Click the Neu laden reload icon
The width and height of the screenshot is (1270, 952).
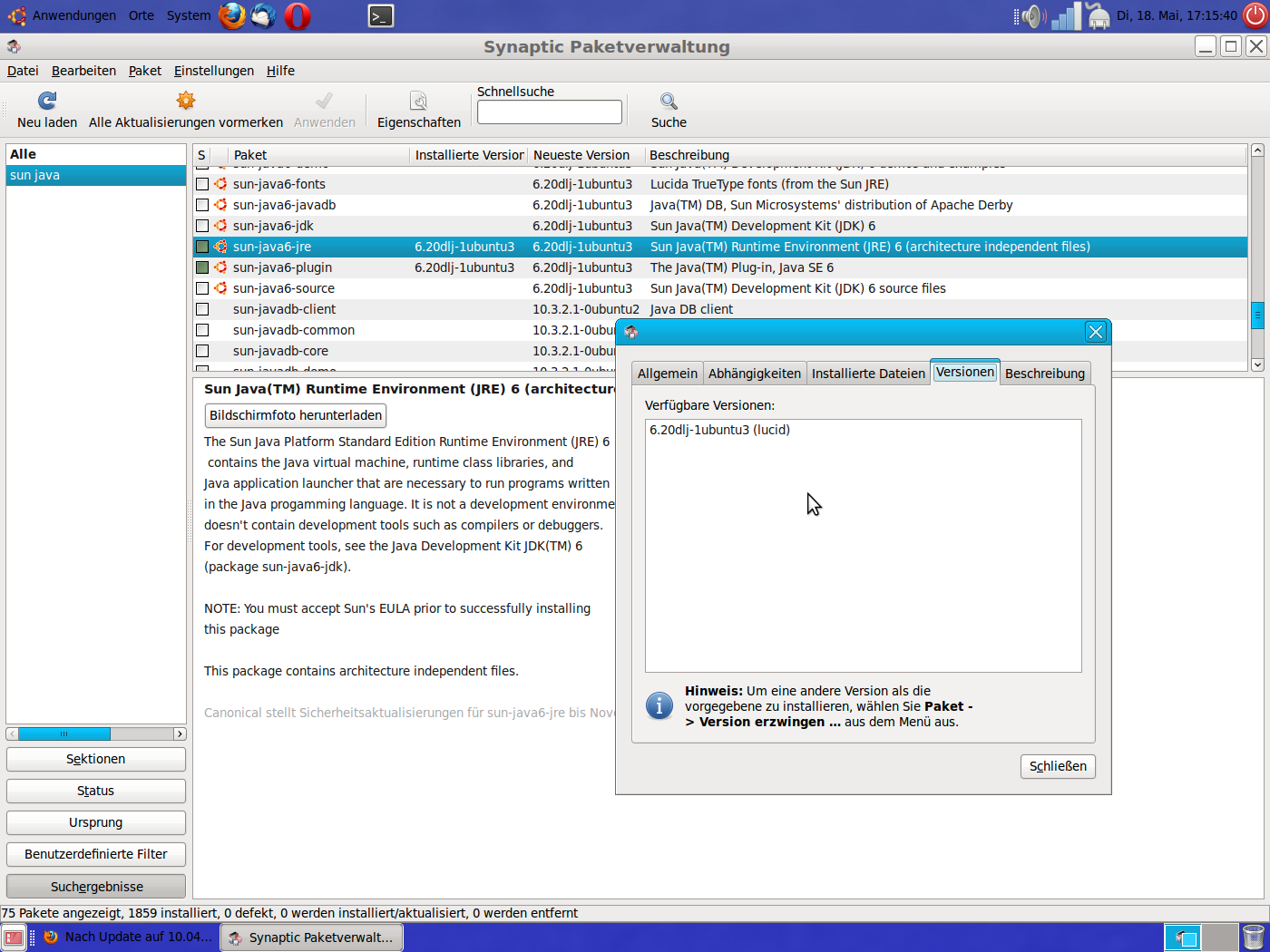click(47, 101)
